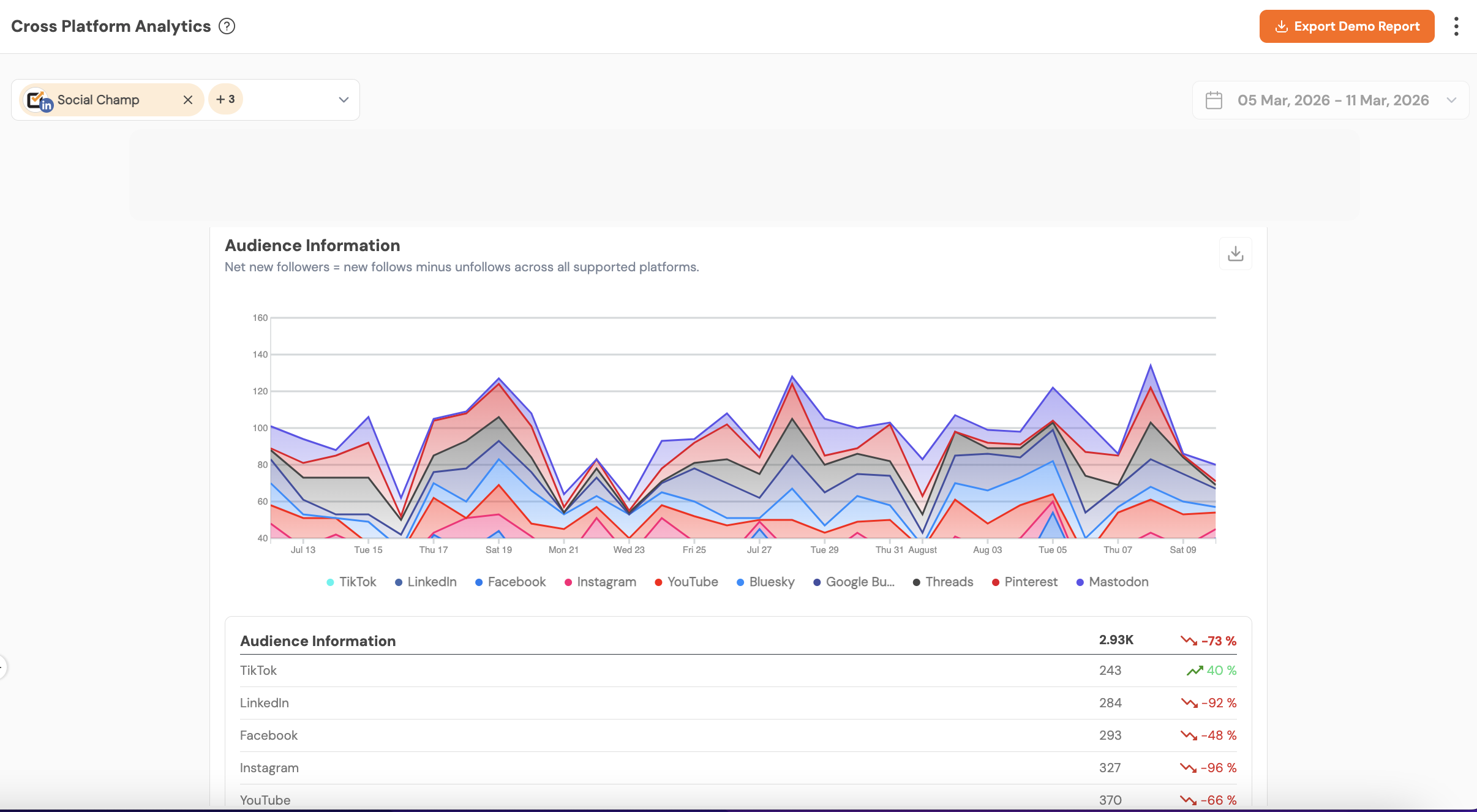Viewport: 1477px width, 812px height.
Task: Click the calendar icon in date picker
Action: click(x=1213, y=100)
